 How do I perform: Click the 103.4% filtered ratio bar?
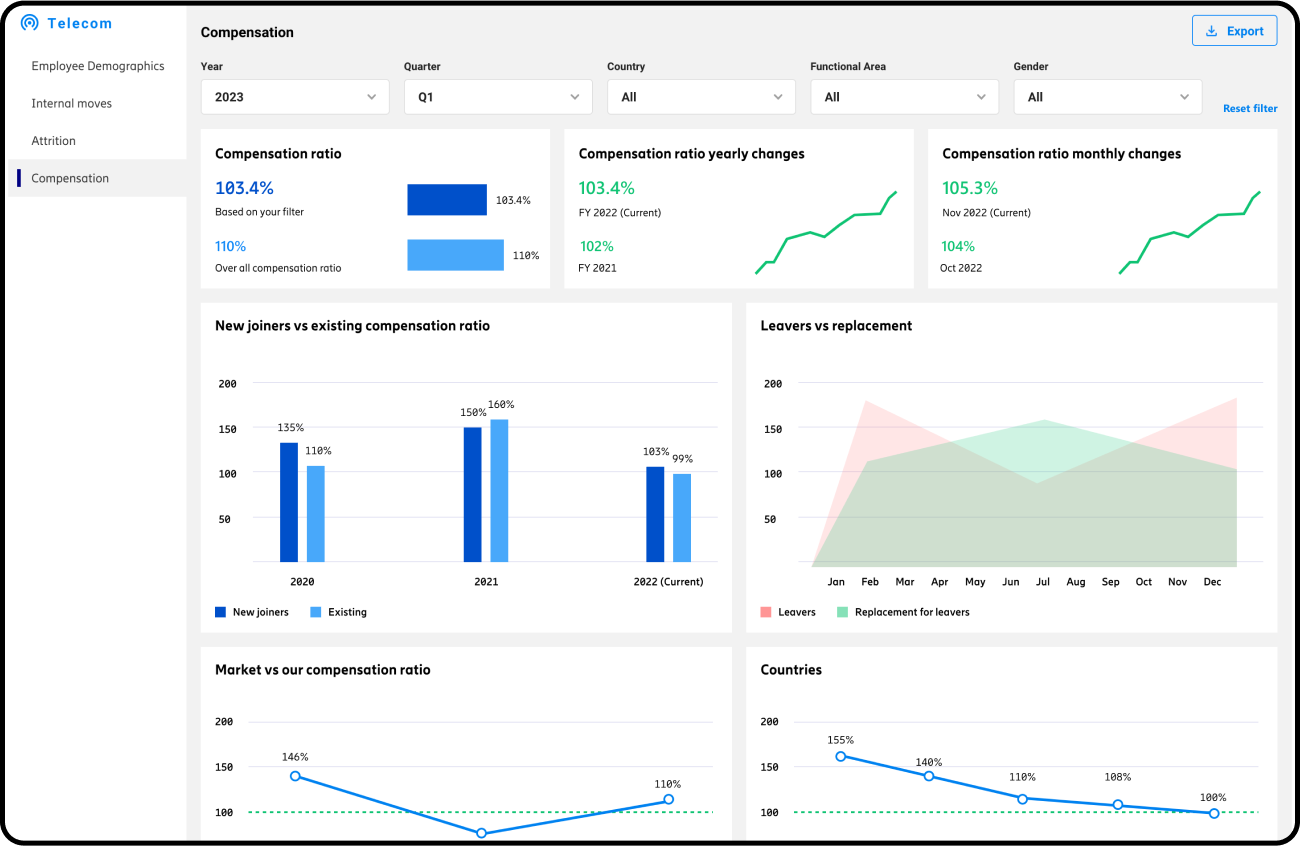[x=447, y=200]
